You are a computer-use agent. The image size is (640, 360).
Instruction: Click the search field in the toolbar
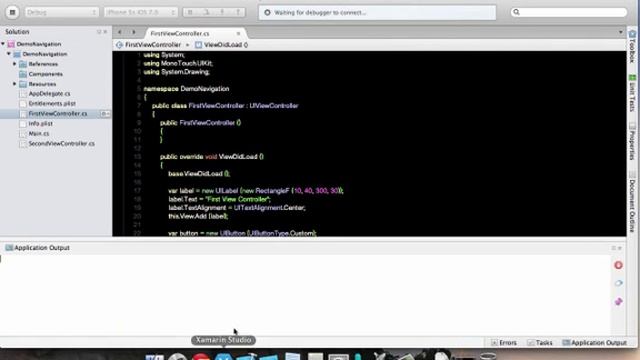(x=569, y=12)
